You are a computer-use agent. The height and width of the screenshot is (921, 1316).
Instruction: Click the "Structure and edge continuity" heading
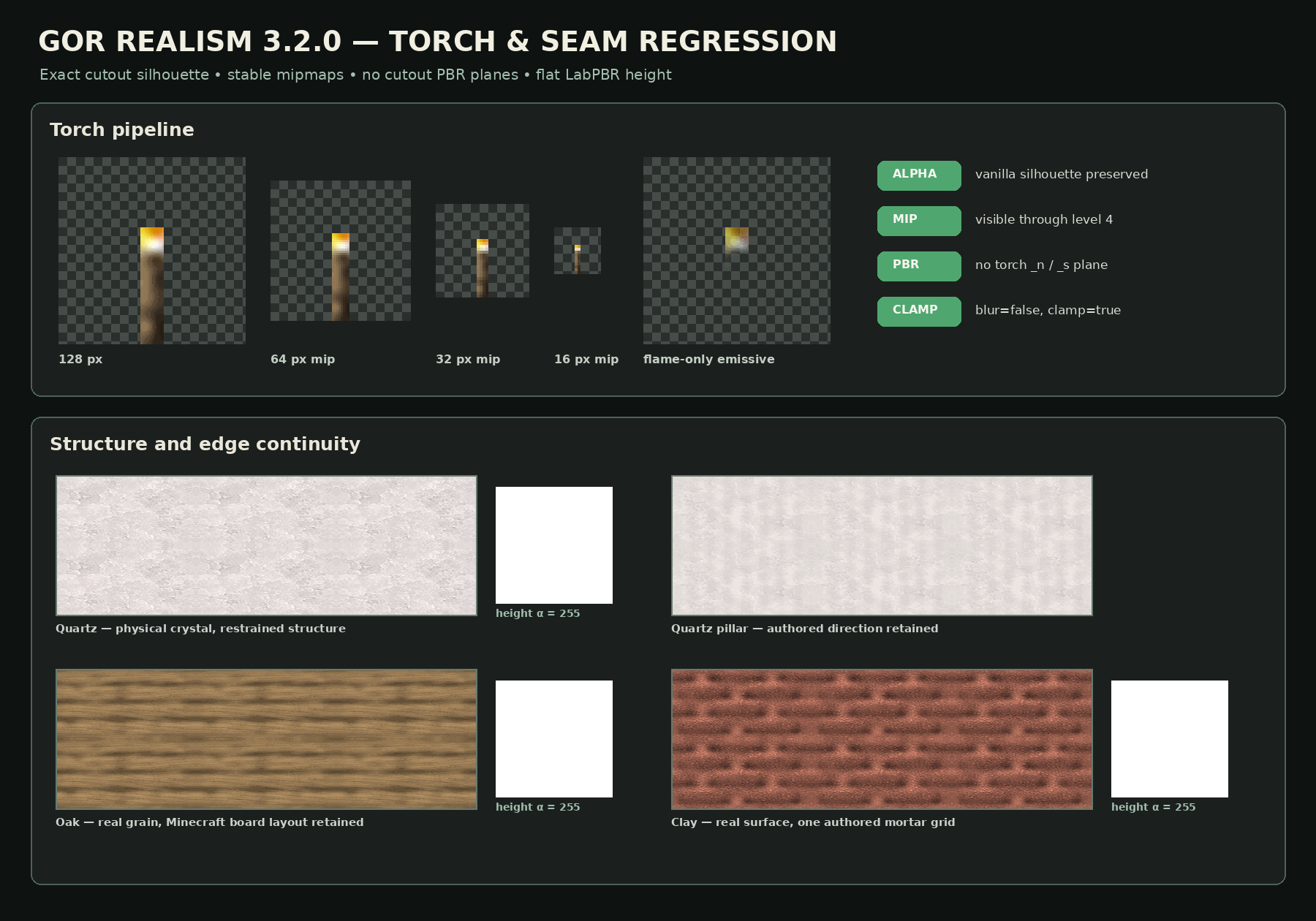point(205,444)
